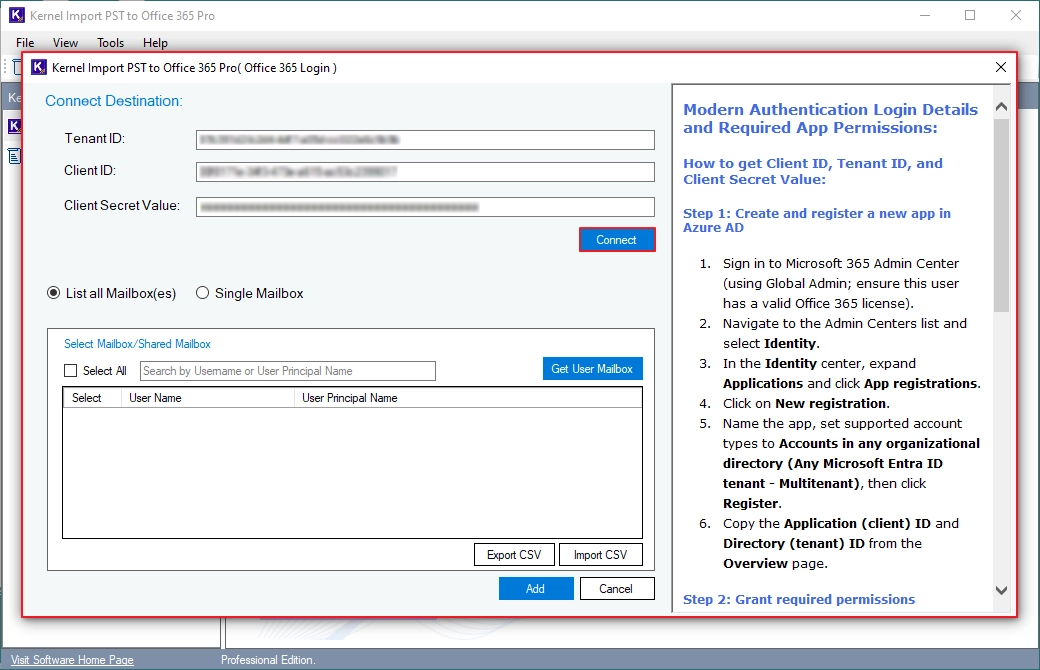This screenshot has height=670, width=1040.
Task: Click the Tenant ID input field
Action: tap(425, 140)
